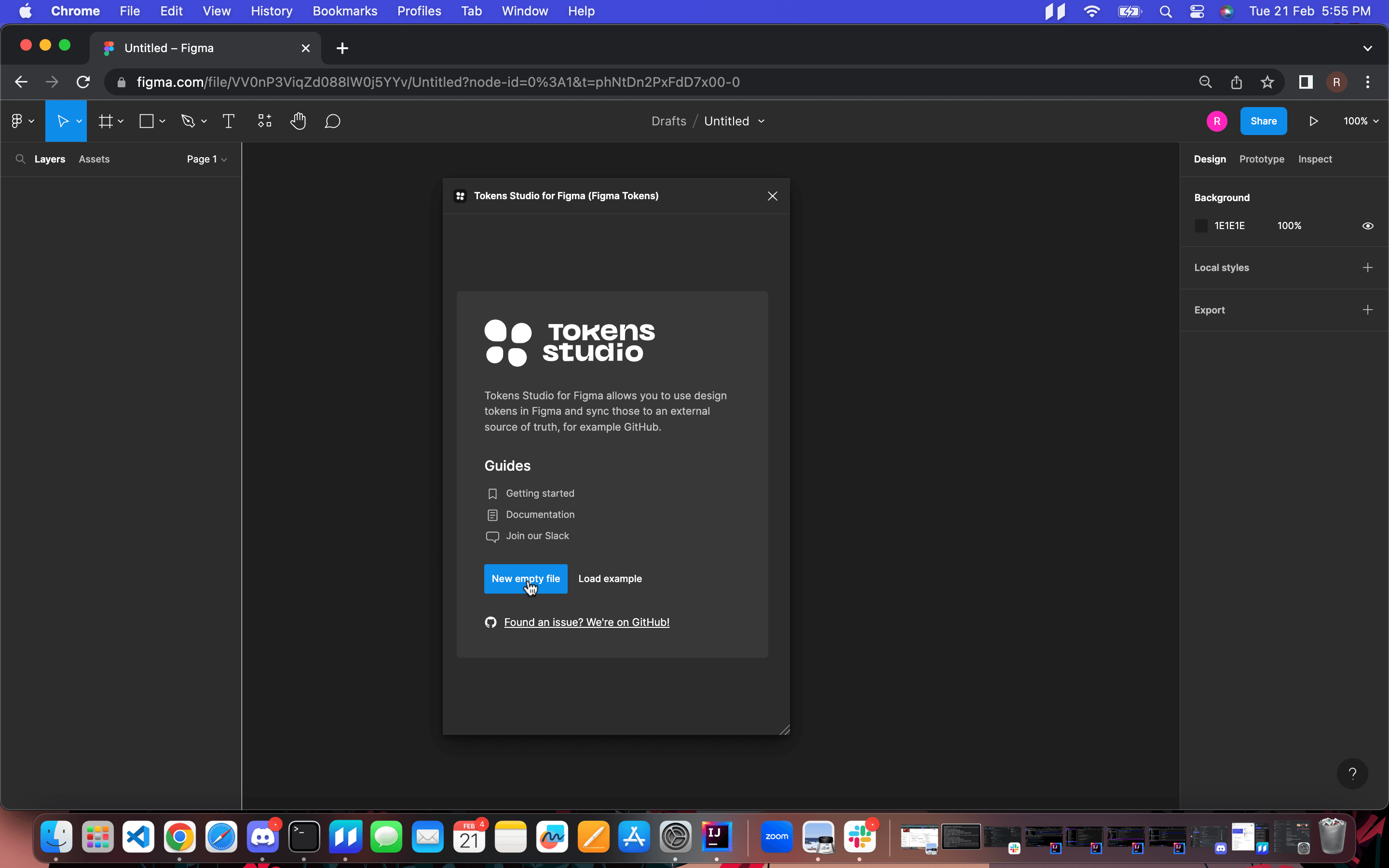
Task: Open Slack from the dock
Action: coord(859,837)
